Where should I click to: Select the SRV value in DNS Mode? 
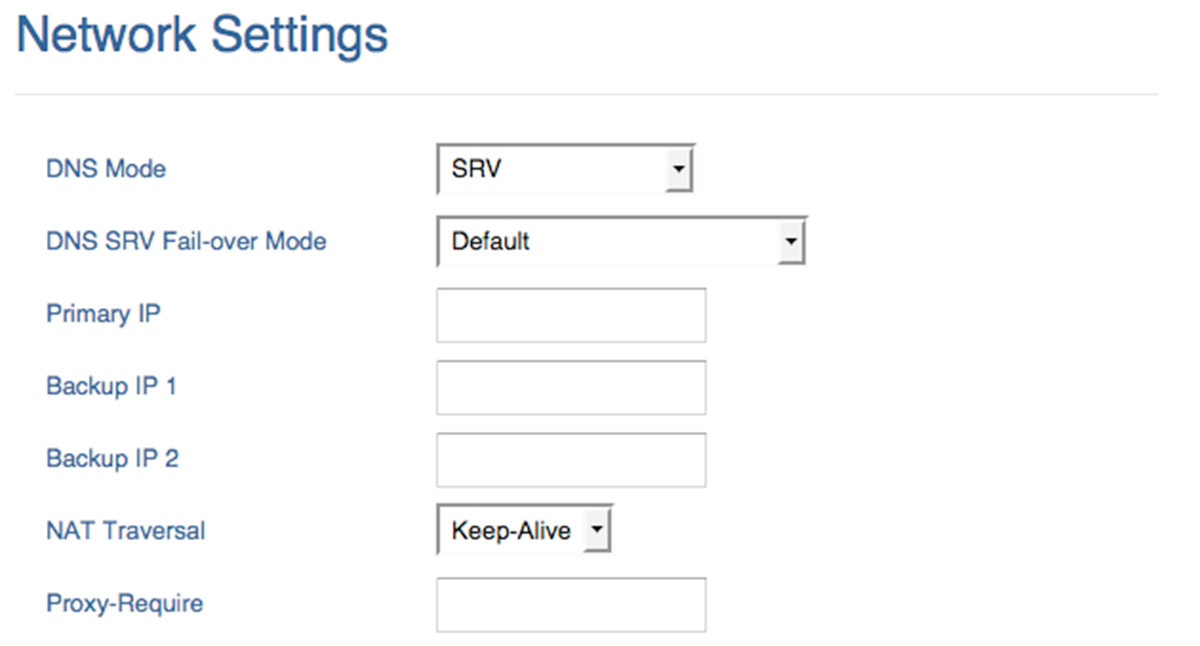(x=476, y=169)
